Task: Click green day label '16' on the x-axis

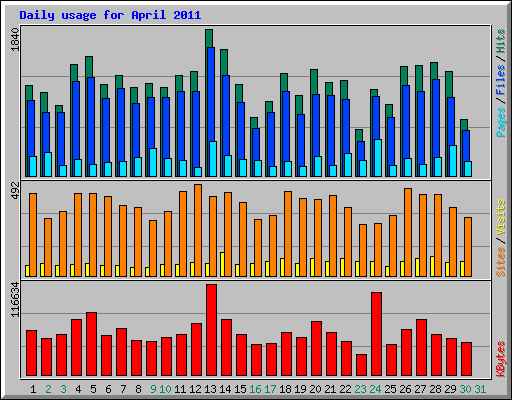Action: click(x=255, y=389)
